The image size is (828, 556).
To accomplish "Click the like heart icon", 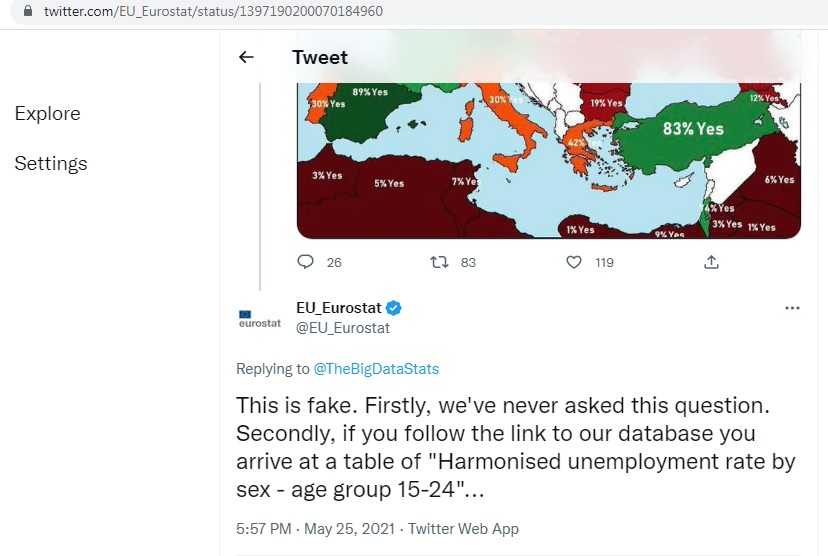I will point(574,262).
